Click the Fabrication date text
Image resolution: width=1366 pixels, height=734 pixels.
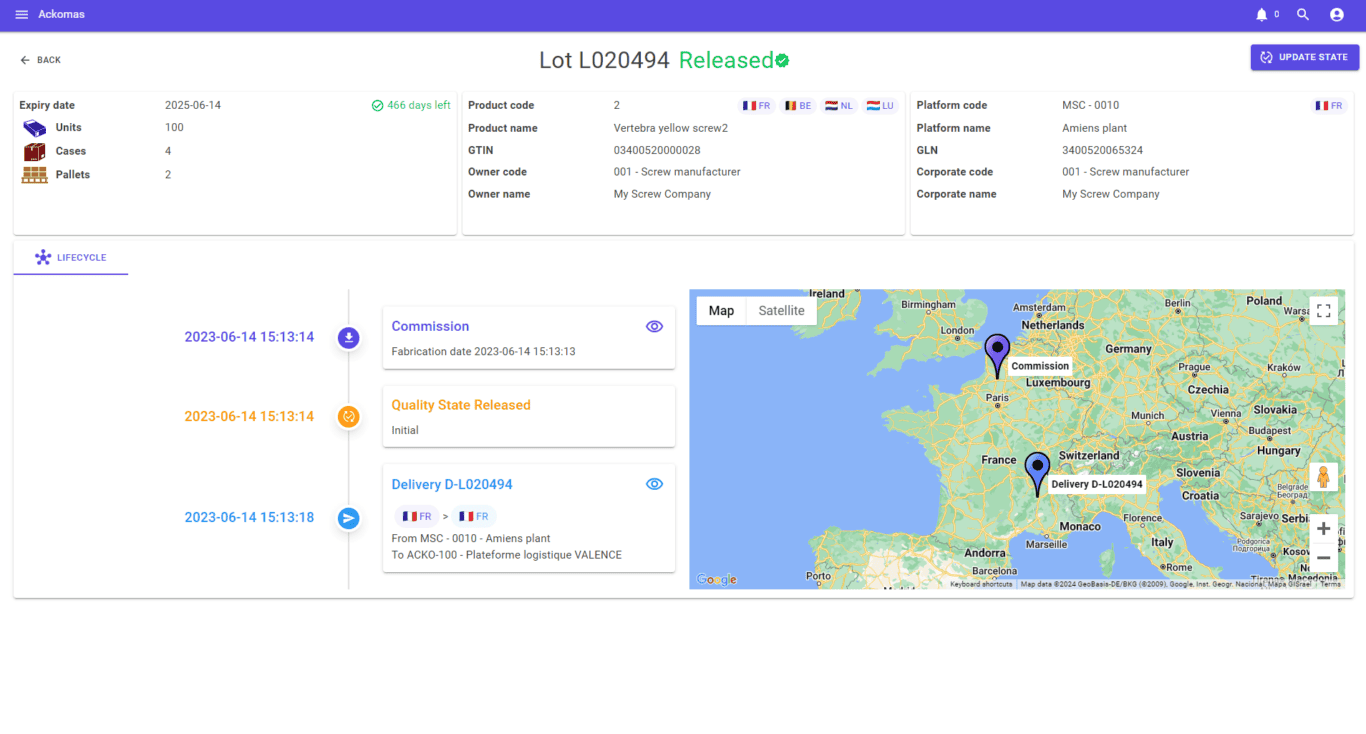point(483,352)
